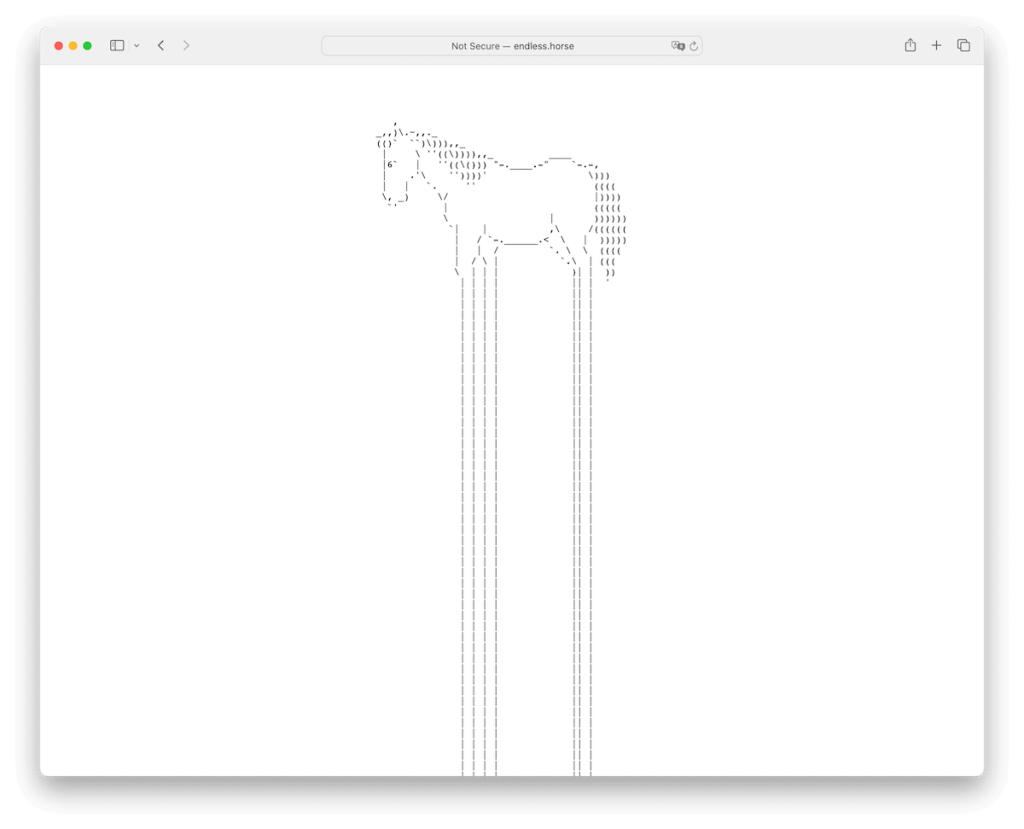Show the tab overview
The image size is (1024, 829).
pyautogui.click(x=963, y=45)
